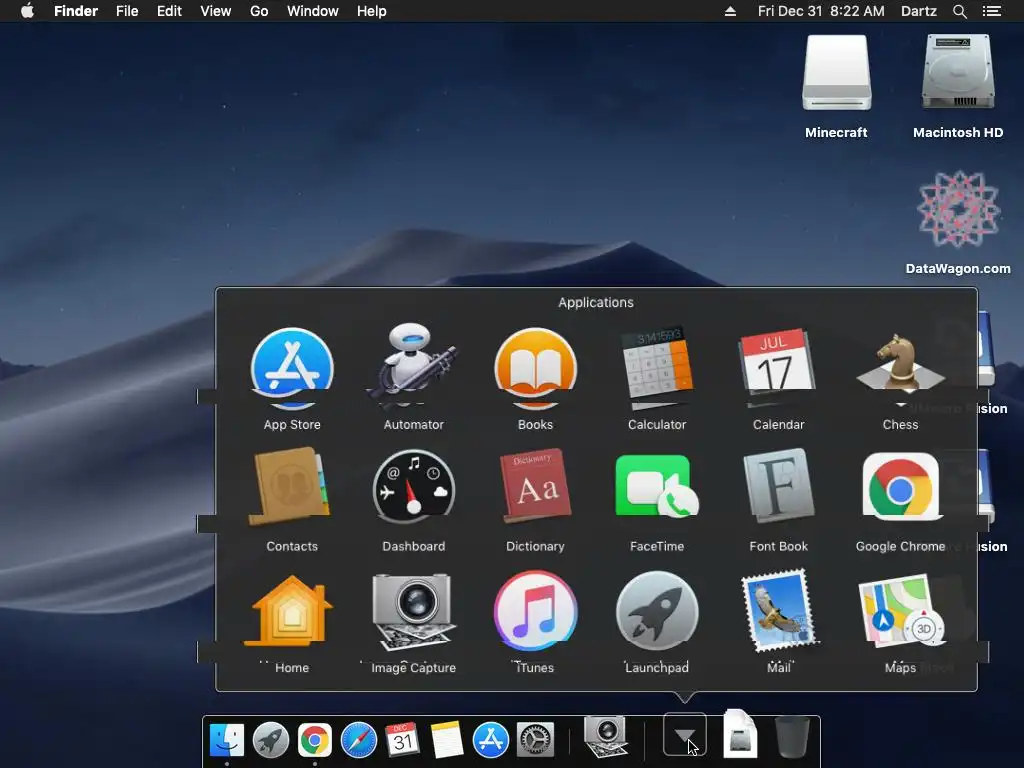Viewport: 1024px width, 768px height.
Task: Open iTunes in the Applications stack
Action: point(536,611)
